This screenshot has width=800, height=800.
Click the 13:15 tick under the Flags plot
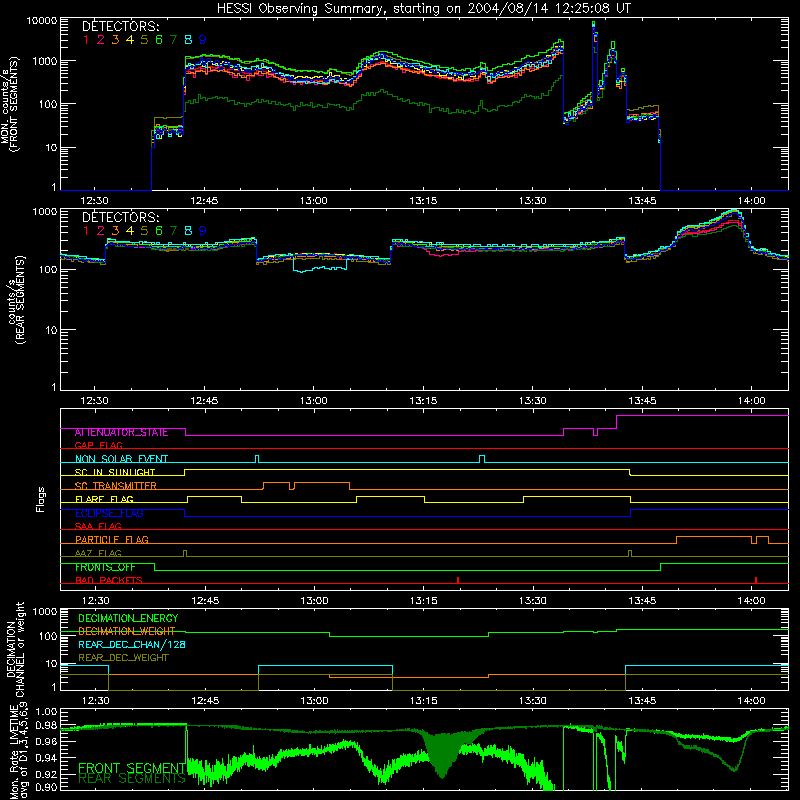tap(423, 601)
